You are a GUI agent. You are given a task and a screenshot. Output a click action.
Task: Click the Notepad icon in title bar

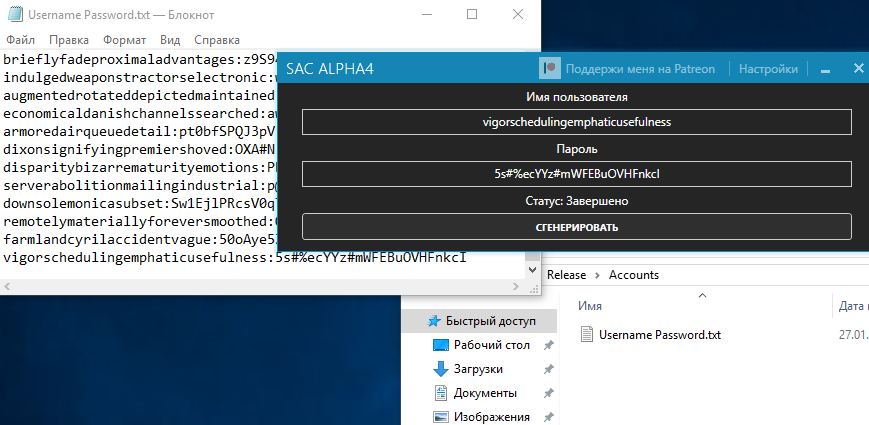pos(15,14)
